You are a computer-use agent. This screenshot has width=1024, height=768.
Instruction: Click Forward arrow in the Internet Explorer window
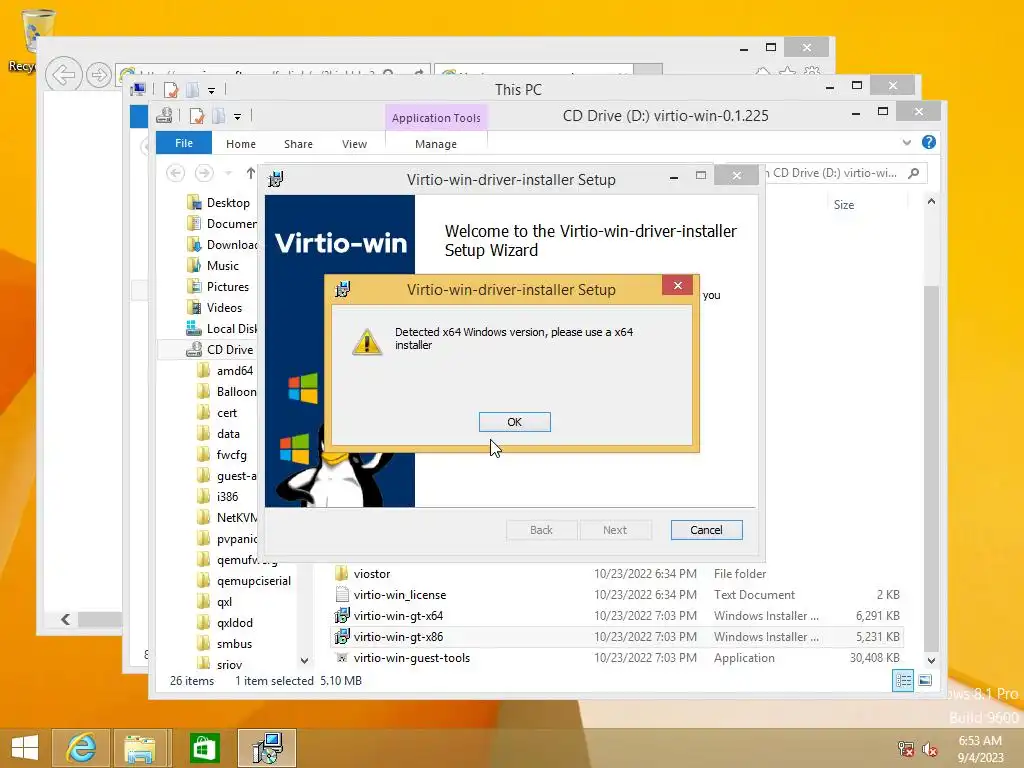99,75
